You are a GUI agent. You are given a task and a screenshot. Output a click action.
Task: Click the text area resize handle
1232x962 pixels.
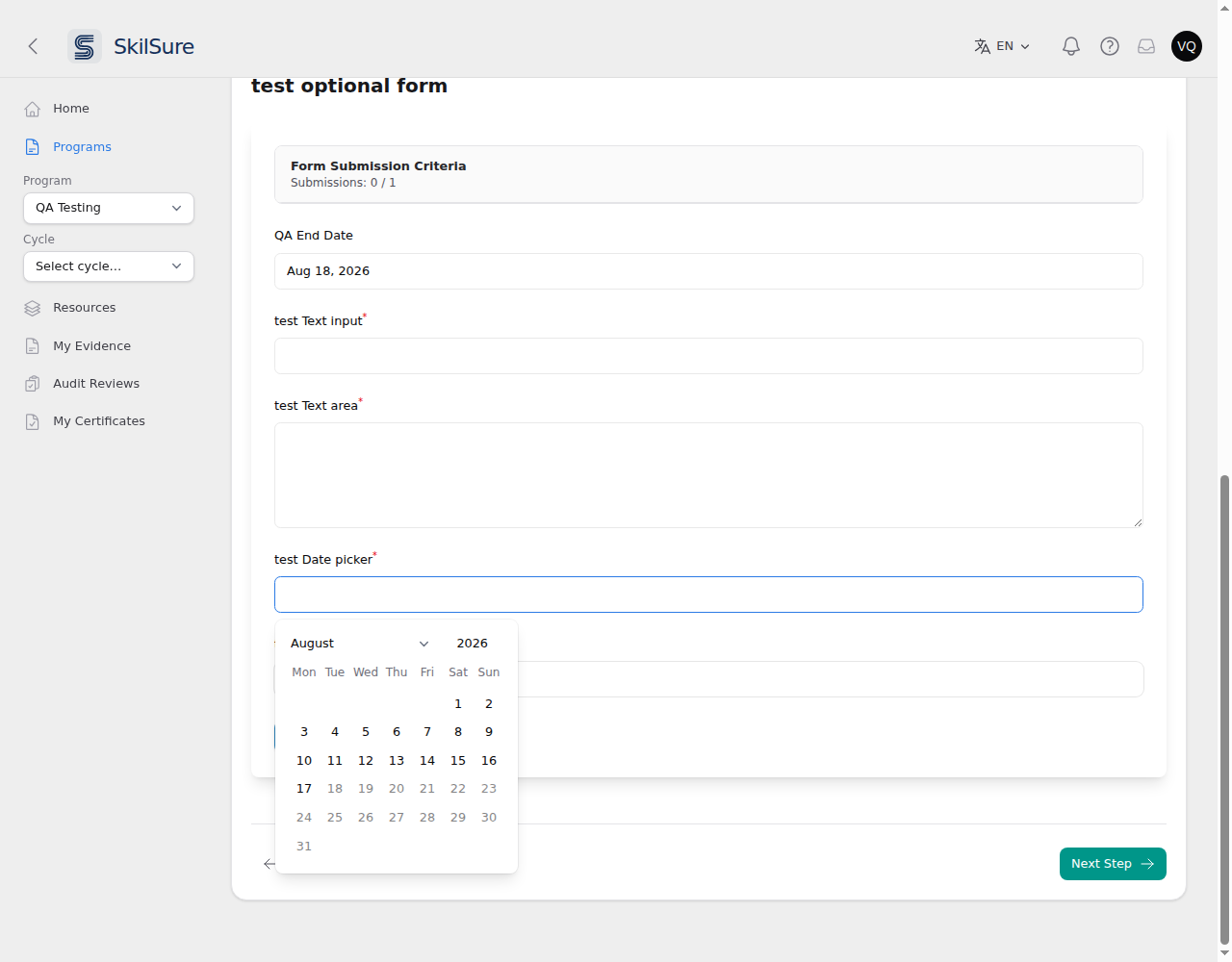point(1138,522)
